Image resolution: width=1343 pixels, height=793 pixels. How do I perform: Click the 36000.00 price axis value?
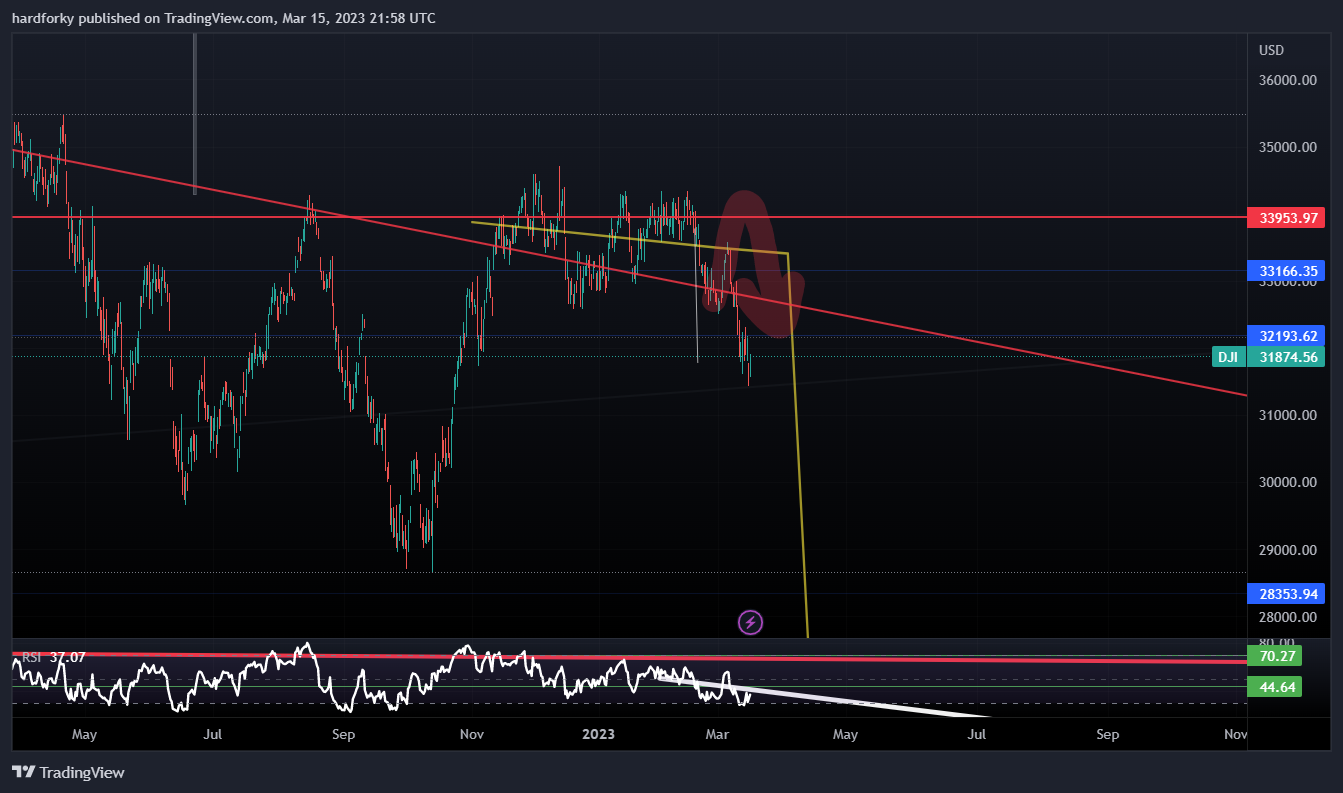pos(1287,81)
